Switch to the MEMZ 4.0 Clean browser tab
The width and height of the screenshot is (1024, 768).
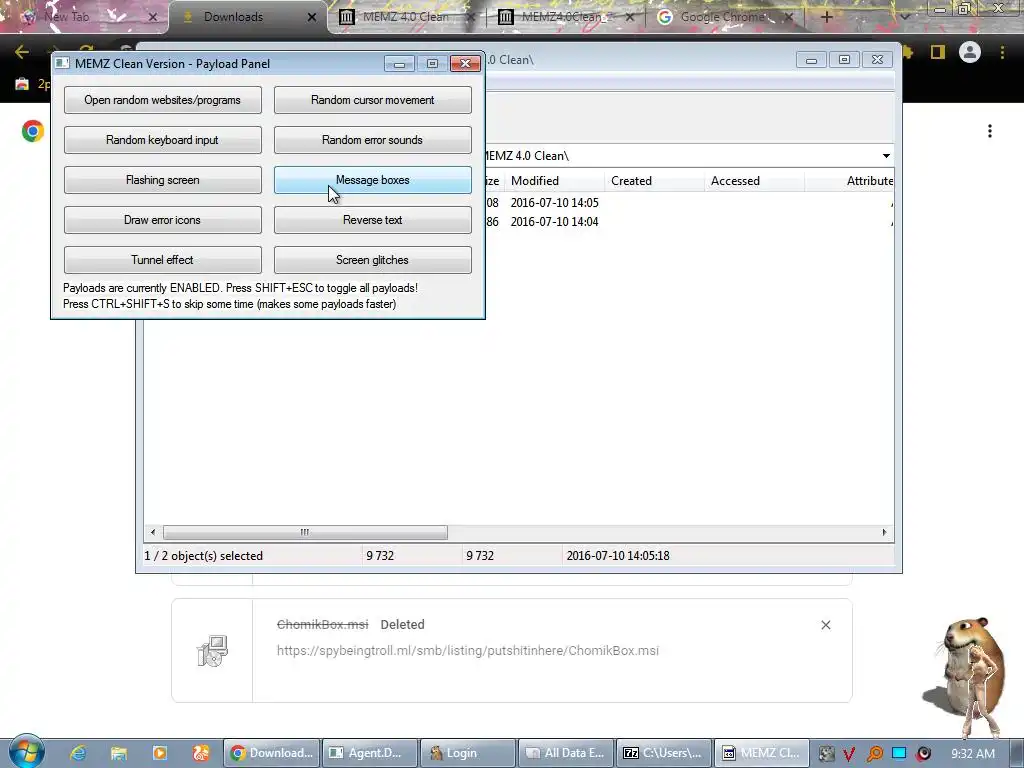tap(406, 17)
